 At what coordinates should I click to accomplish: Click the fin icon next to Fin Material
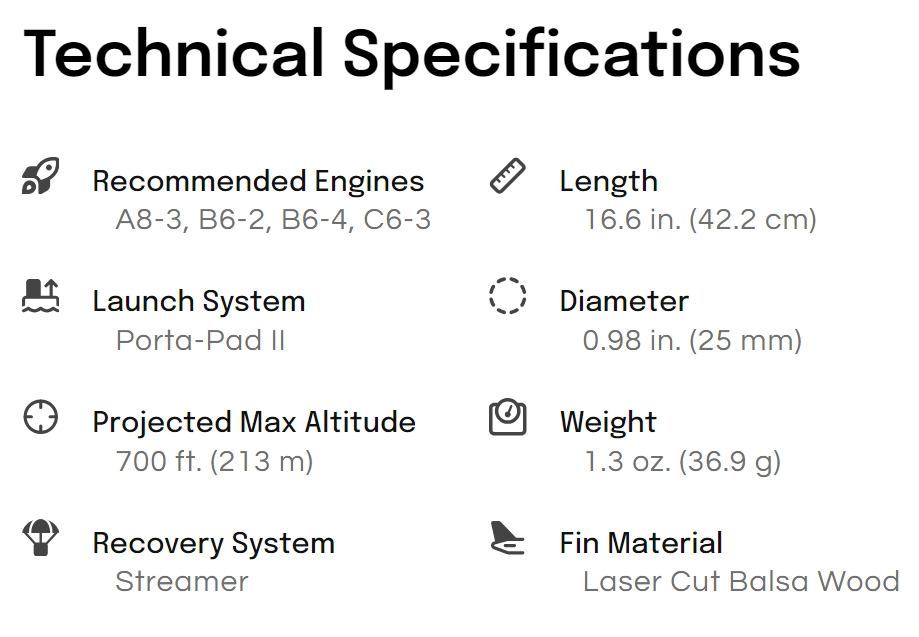(x=508, y=537)
